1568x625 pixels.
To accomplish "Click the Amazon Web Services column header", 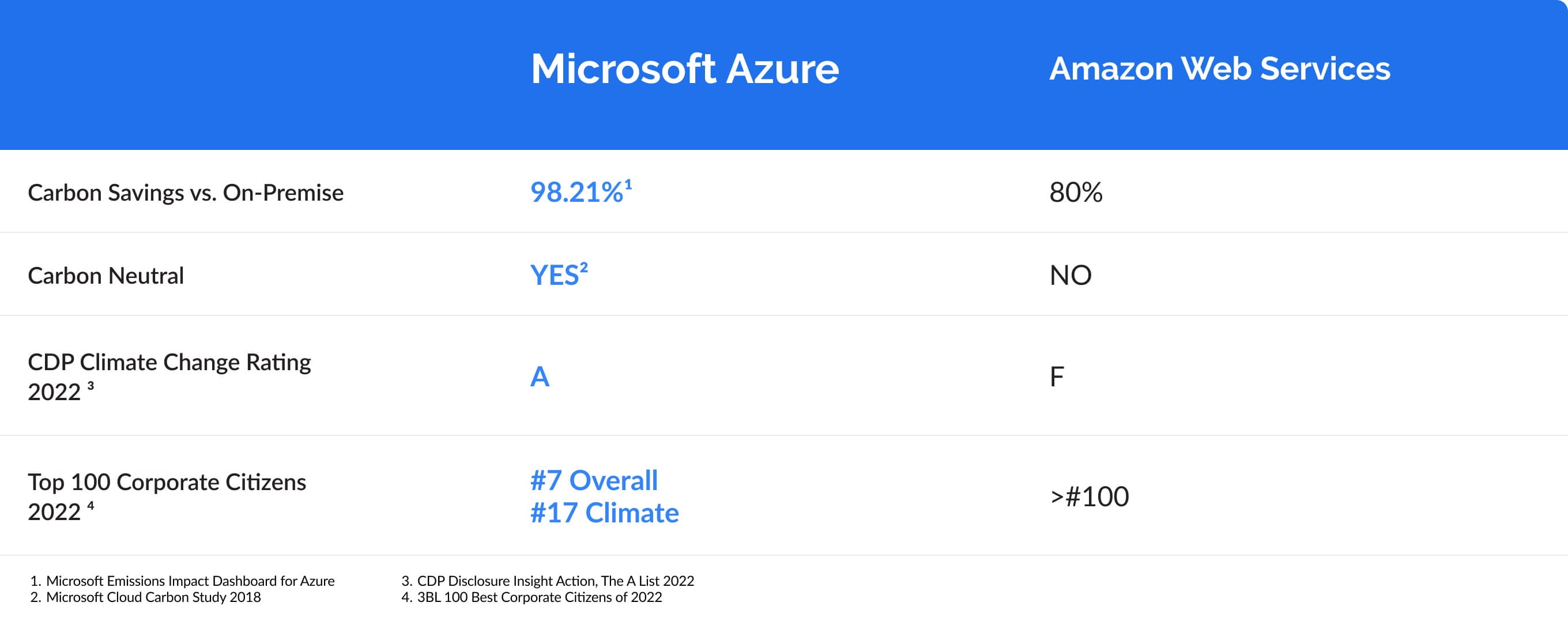I will click(x=1220, y=68).
